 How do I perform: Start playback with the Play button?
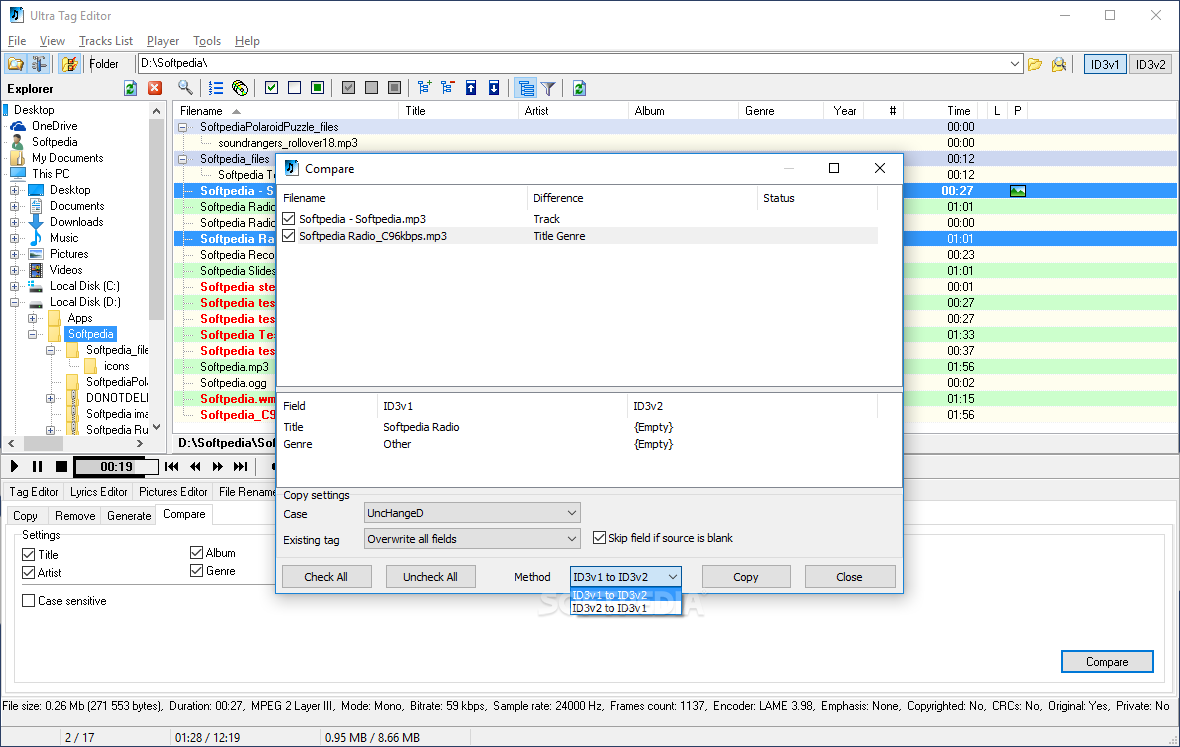(x=14, y=466)
